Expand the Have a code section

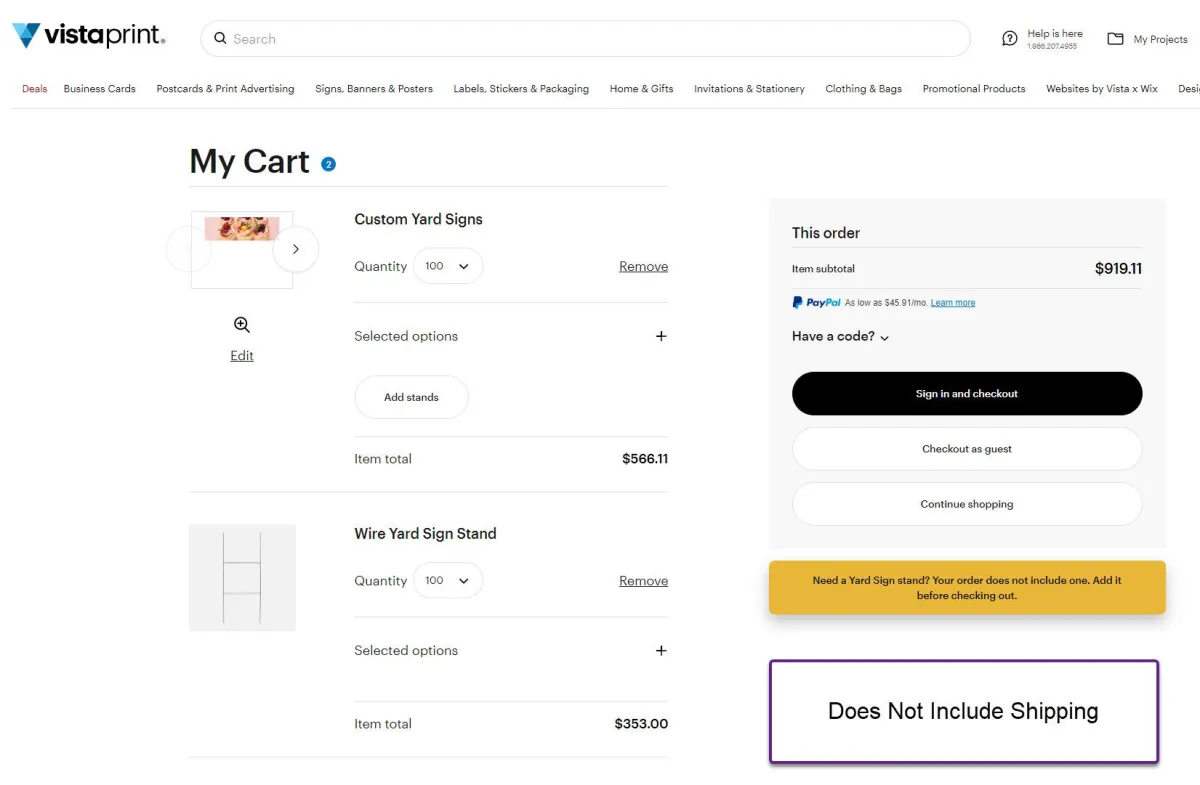tap(840, 337)
